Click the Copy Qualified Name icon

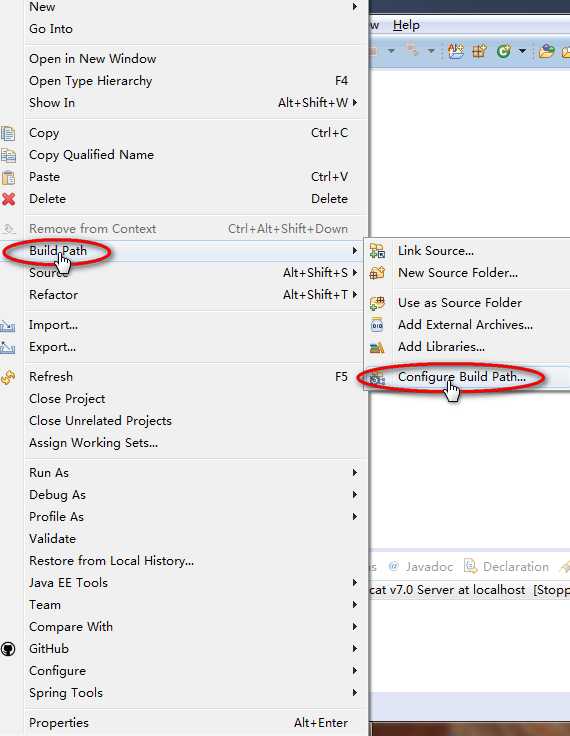(x=8, y=155)
